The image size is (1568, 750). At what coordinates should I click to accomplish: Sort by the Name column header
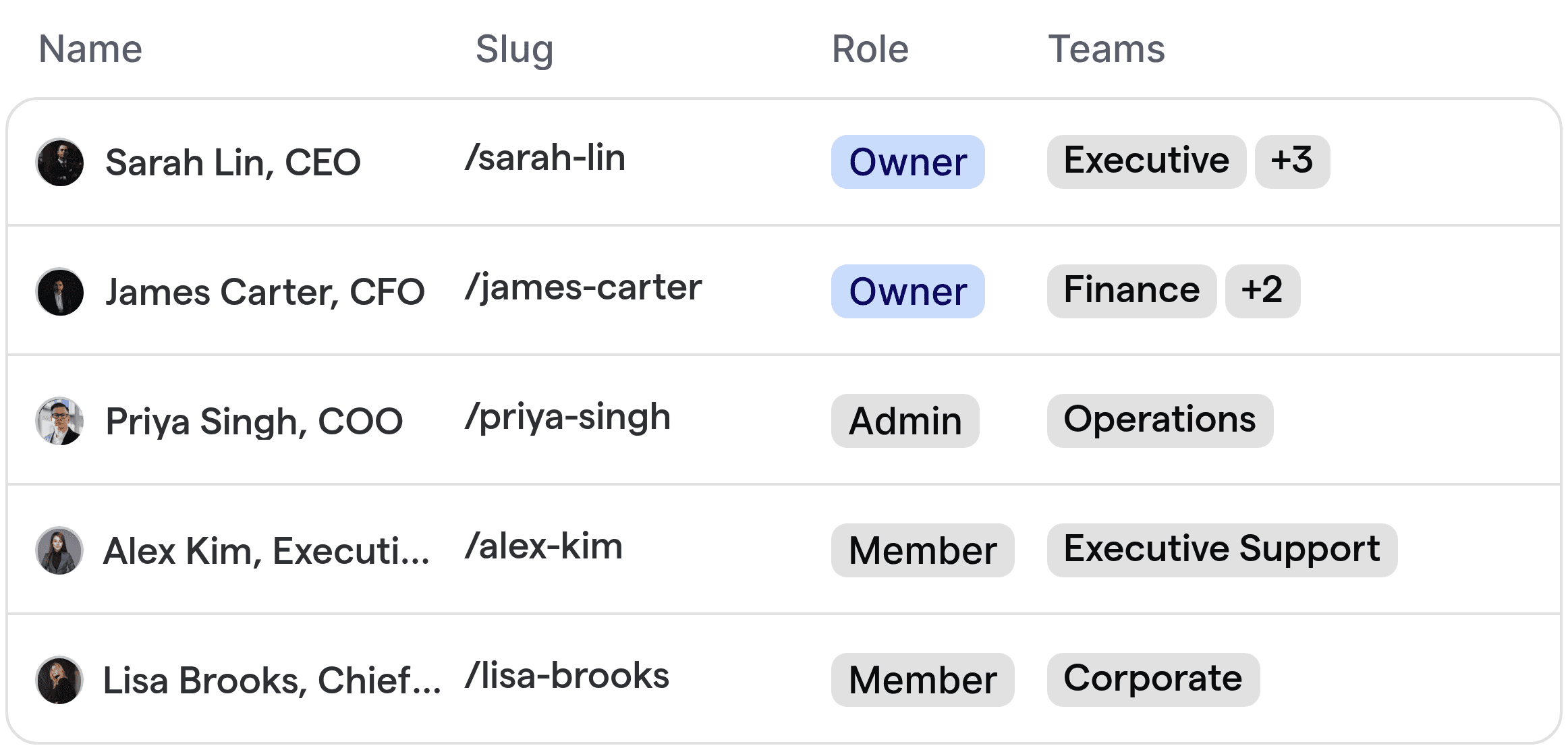pyautogui.click(x=90, y=49)
